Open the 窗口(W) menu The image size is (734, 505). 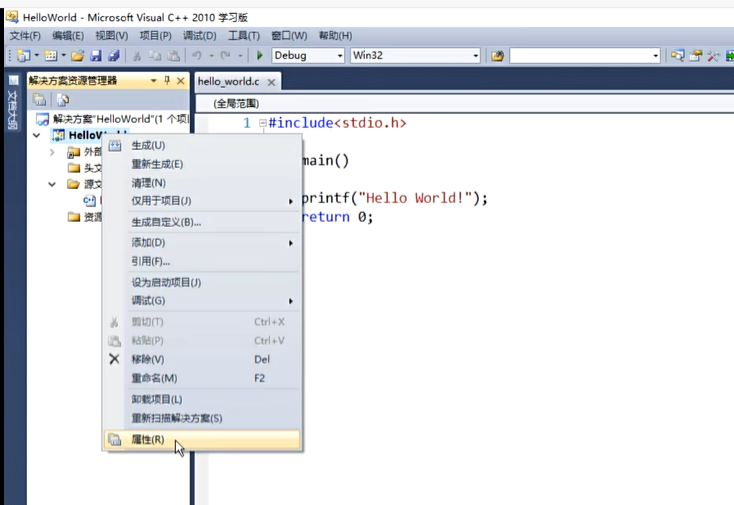pos(289,36)
